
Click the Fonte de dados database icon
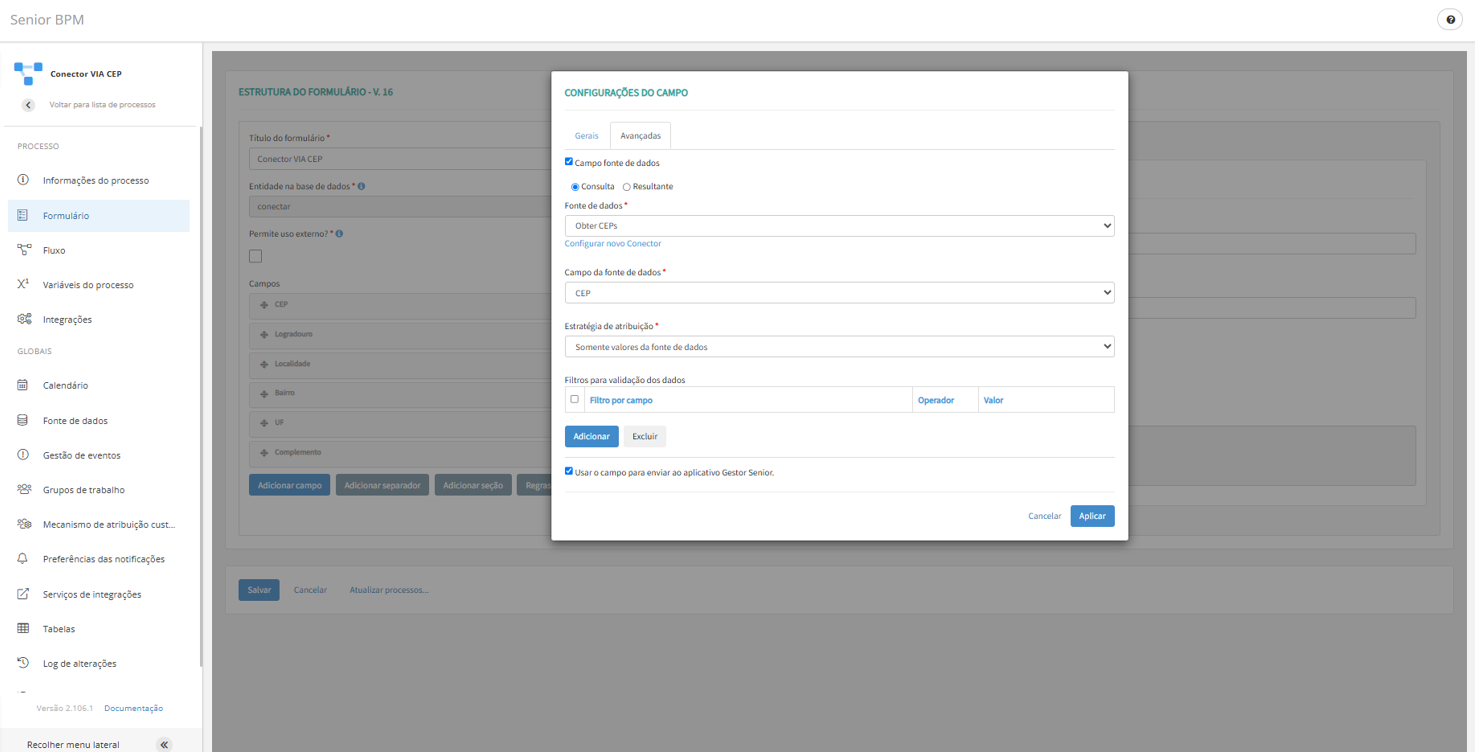[x=23, y=420]
